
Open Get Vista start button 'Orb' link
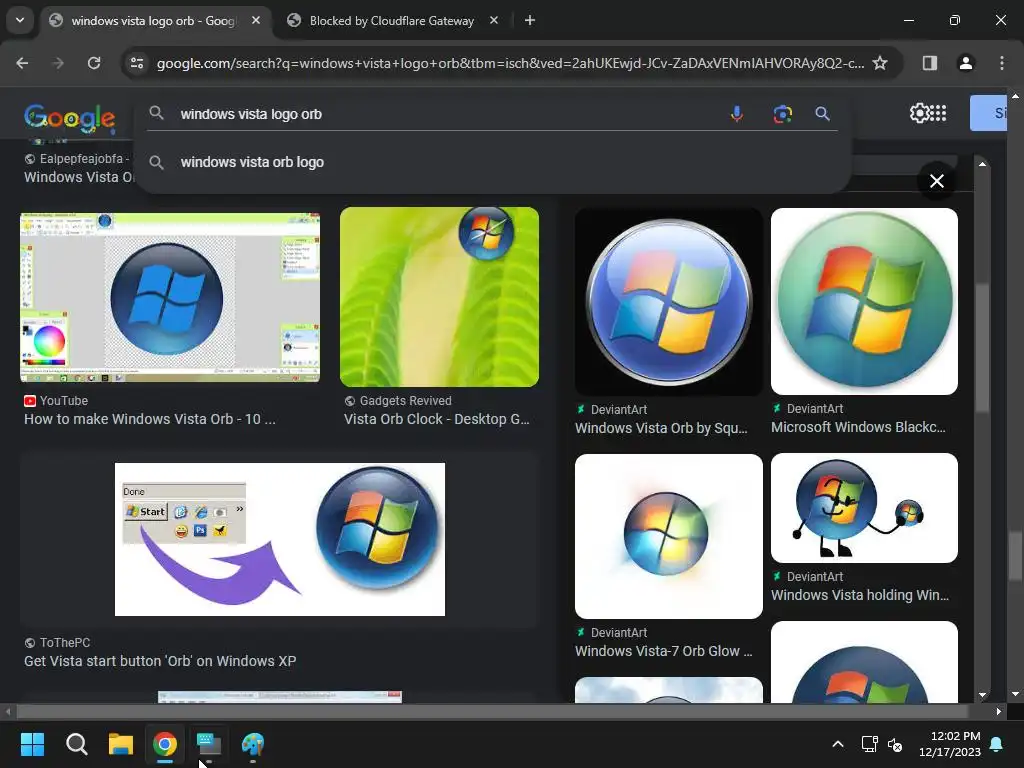(x=160, y=661)
